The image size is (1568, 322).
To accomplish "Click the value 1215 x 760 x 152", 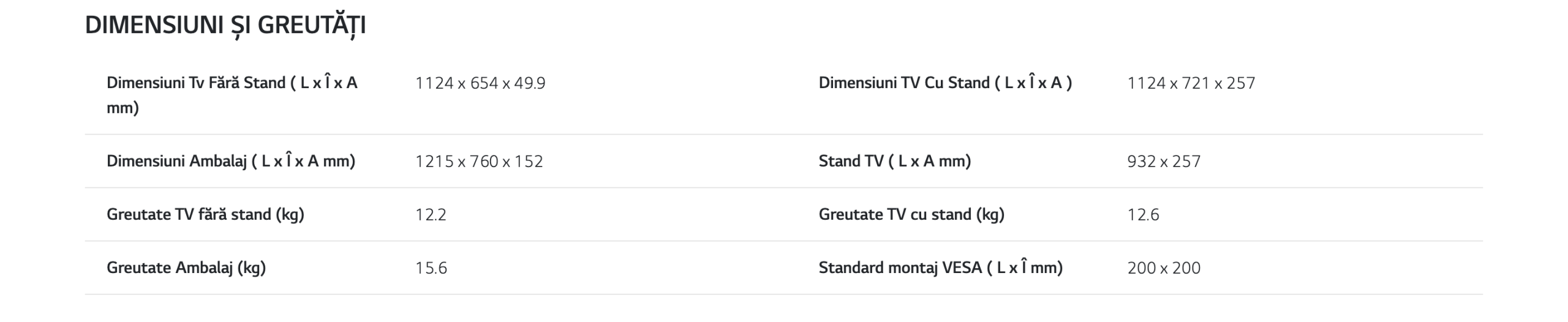I will [478, 162].
